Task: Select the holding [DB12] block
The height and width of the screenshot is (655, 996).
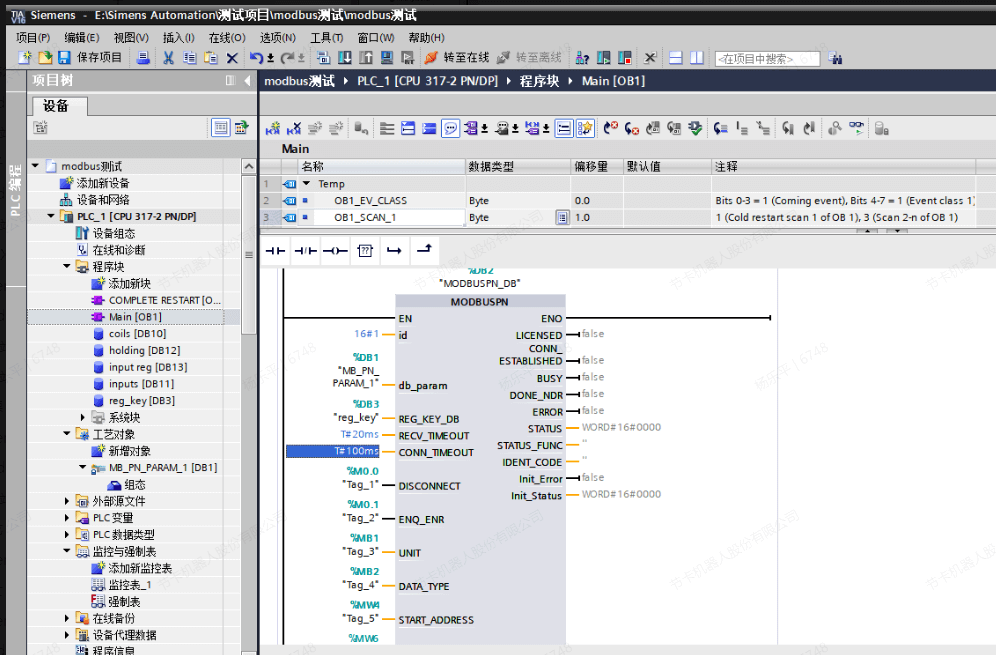Action: pos(144,351)
